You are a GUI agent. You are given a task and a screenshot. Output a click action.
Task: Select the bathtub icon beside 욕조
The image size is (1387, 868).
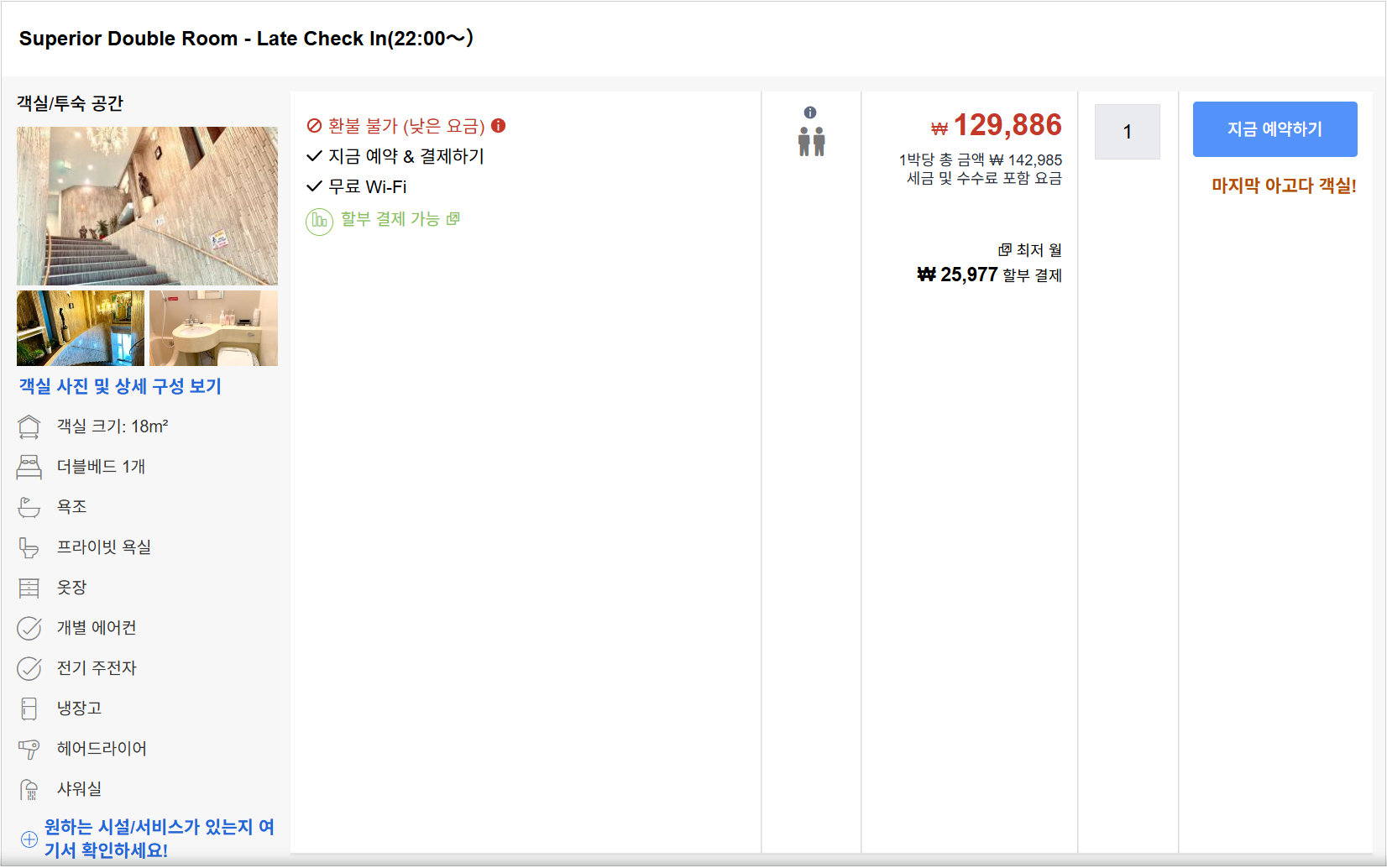(x=29, y=506)
